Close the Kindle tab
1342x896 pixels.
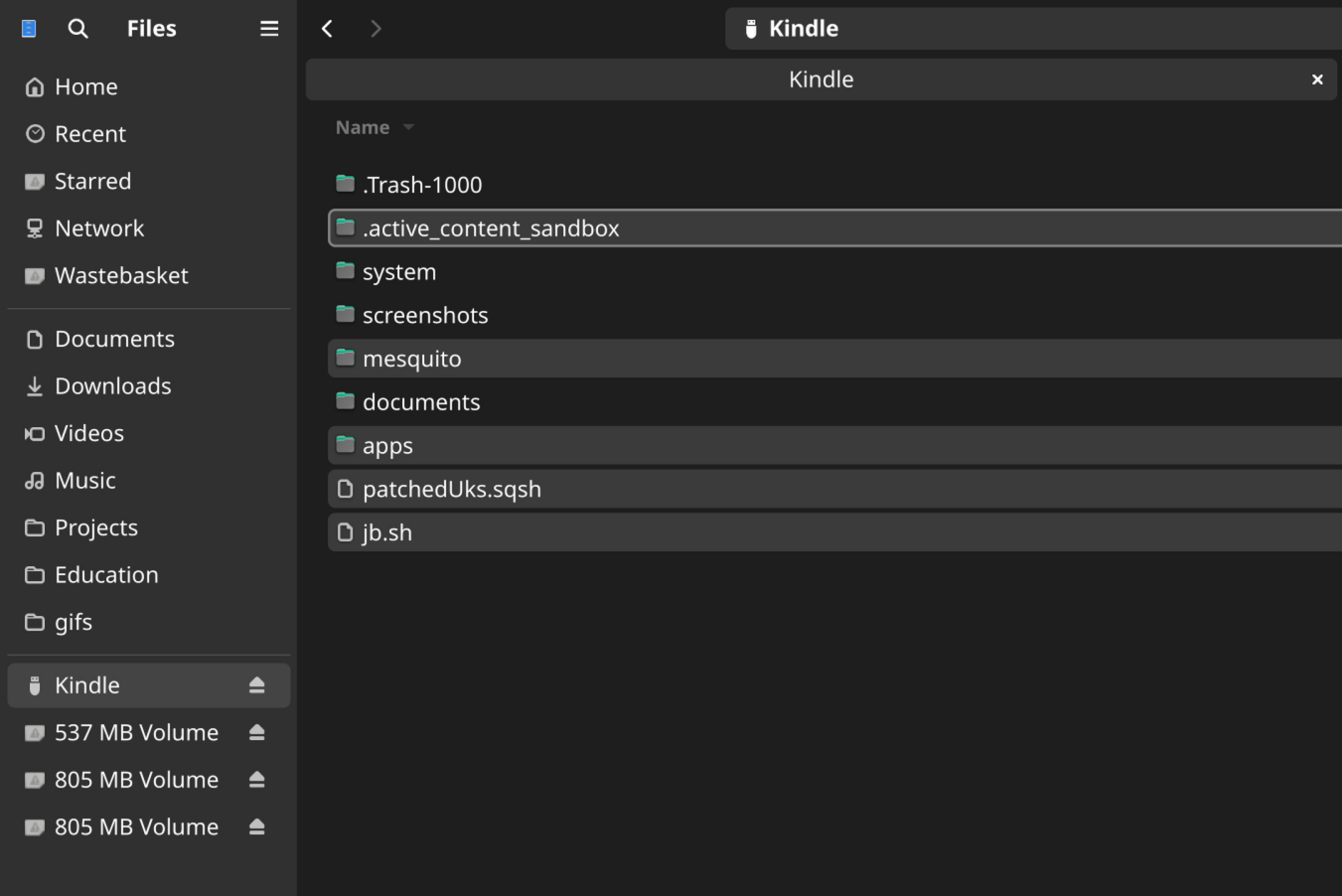click(1317, 79)
